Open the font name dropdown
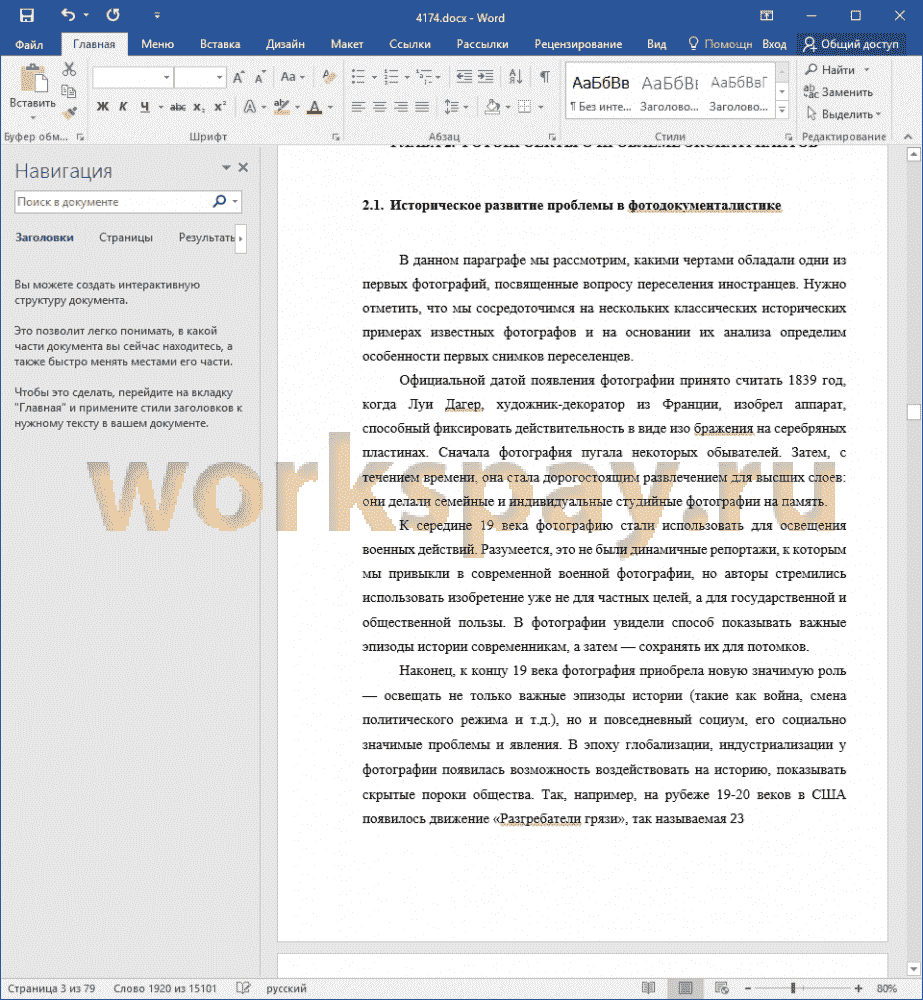Viewport: 923px width, 1000px height. [166, 78]
